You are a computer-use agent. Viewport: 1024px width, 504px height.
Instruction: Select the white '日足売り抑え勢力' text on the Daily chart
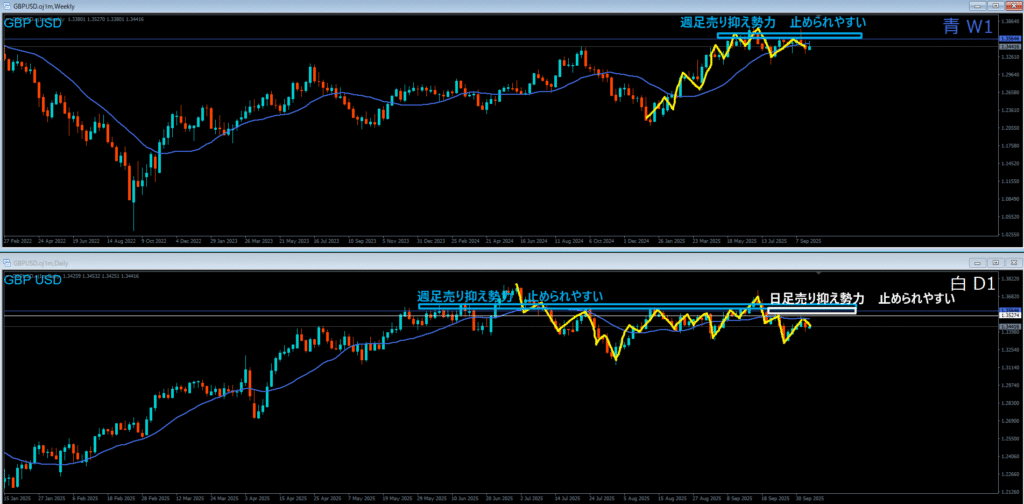(x=817, y=298)
